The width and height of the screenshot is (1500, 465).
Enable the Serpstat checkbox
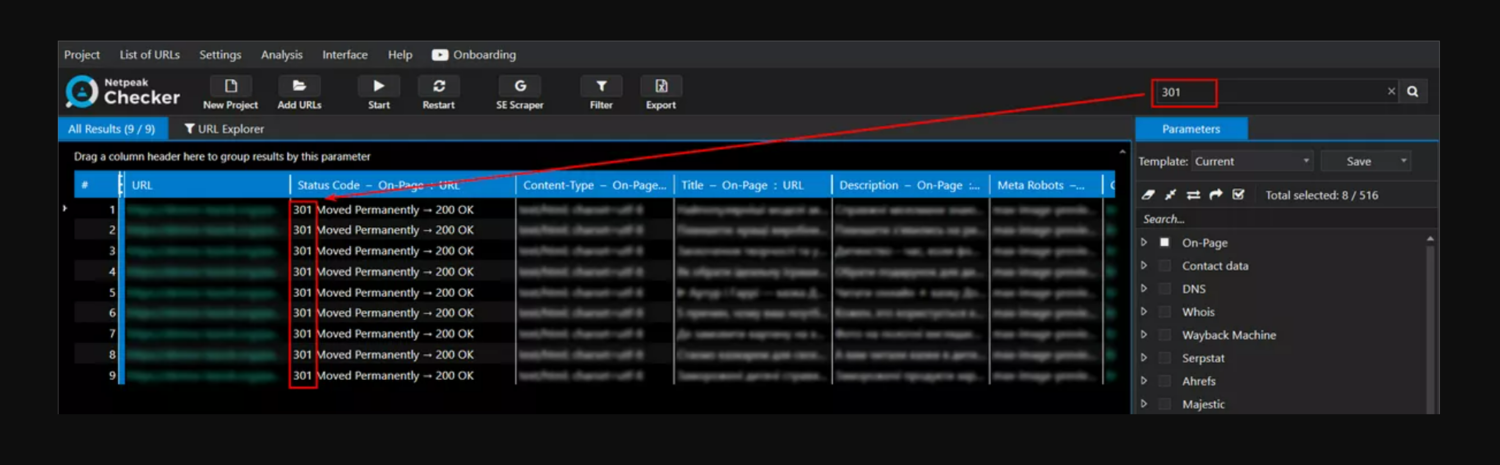(1164, 357)
